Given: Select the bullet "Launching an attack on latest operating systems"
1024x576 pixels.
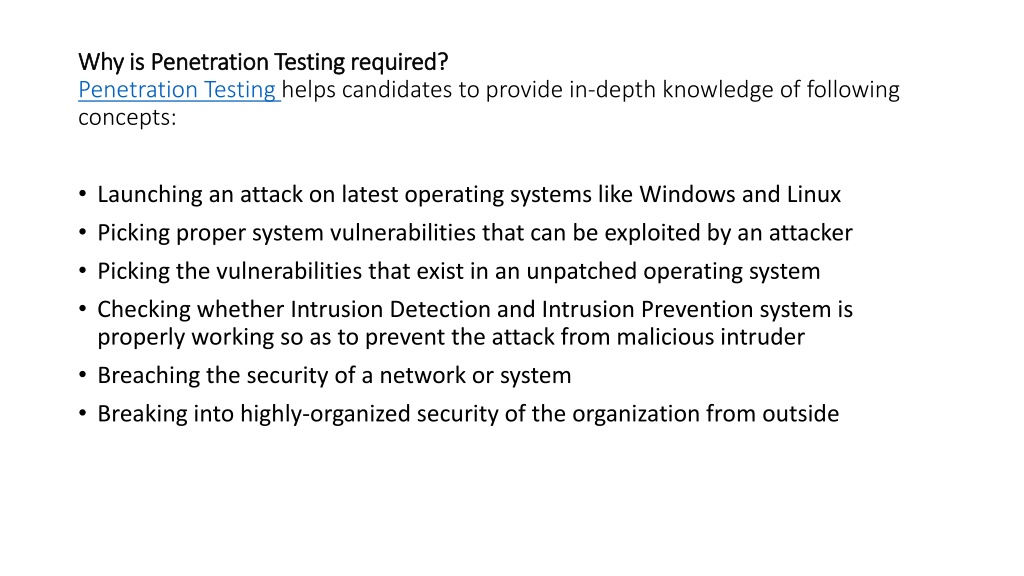Looking at the screenshot, I should pos(469,195).
